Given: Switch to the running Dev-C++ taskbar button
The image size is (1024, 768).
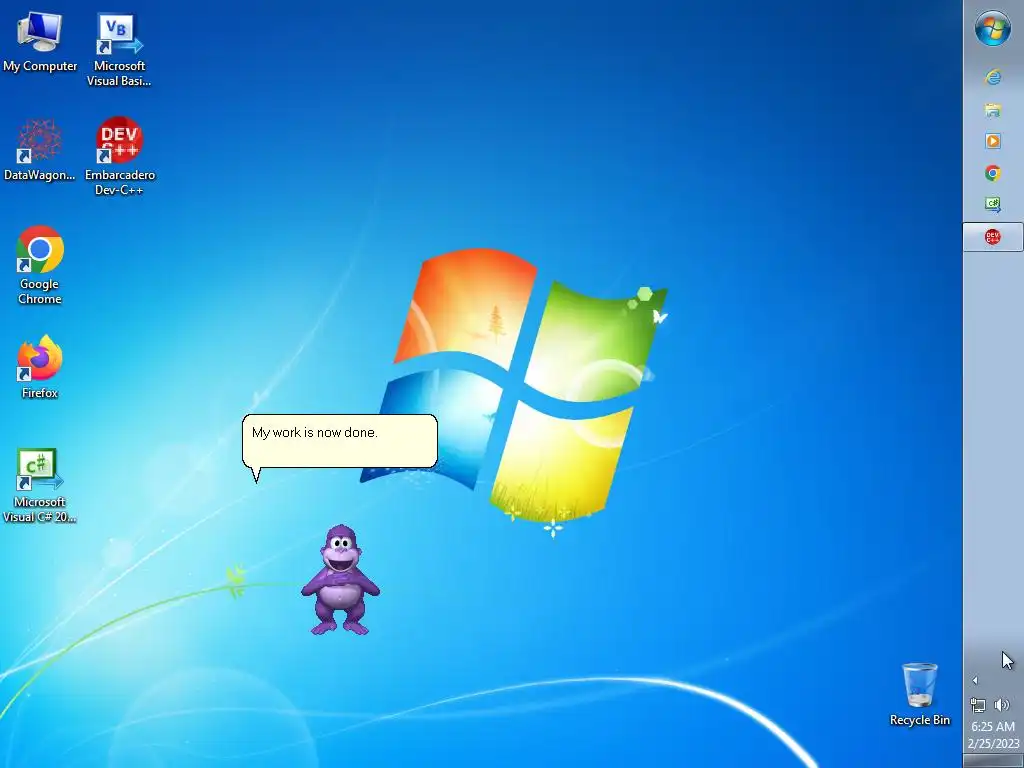Looking at the screenshot, I should (x=993, y=236).
